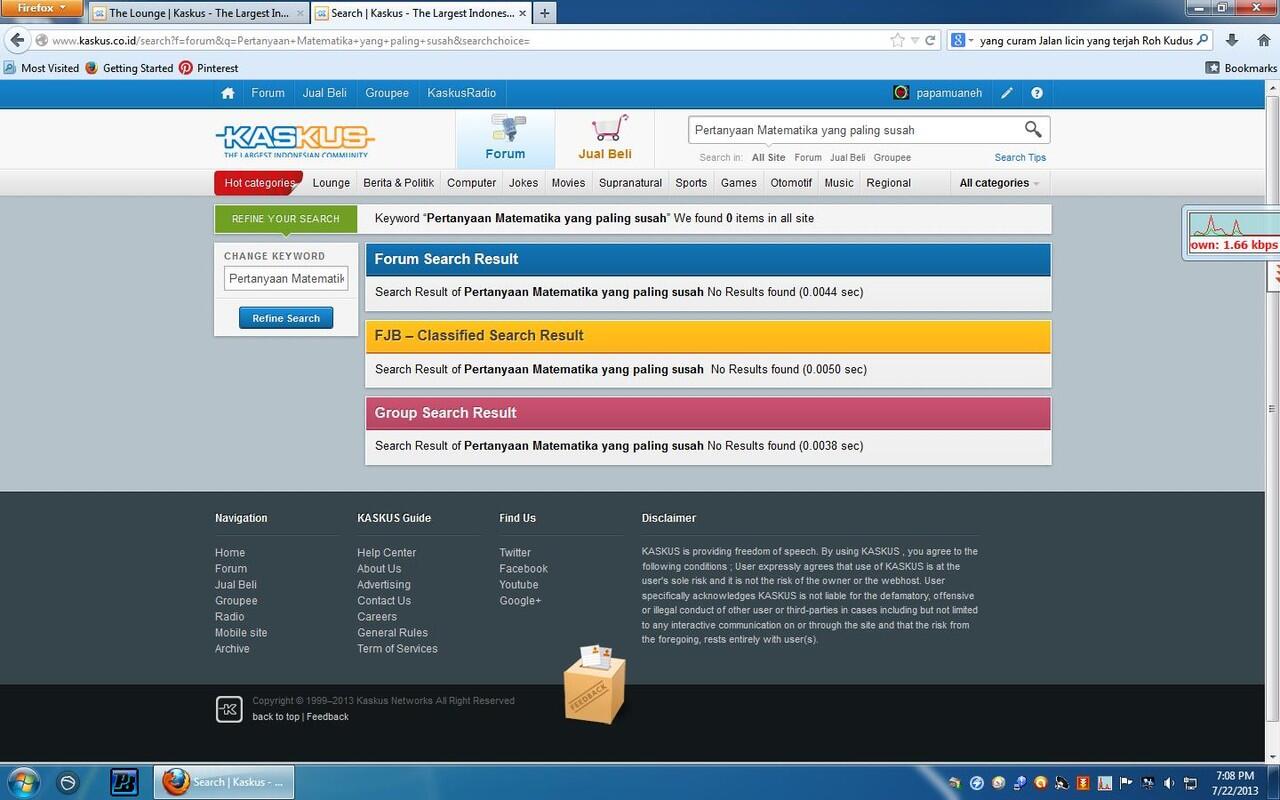Click the magnifier search icon in Kaskus search box
The height and width of the screenshot is (800, 1280).
[x=1033, y=129]
